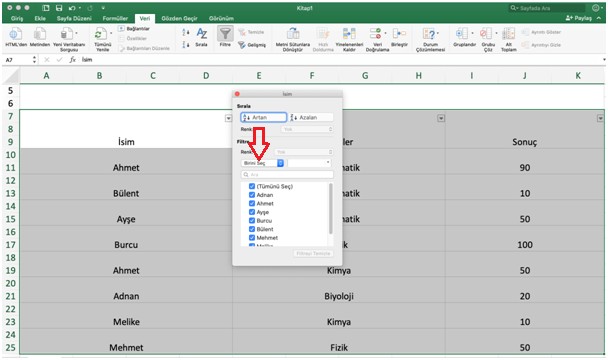
Task: Click the ascending sort A-Z small icon
Action: 186,33
